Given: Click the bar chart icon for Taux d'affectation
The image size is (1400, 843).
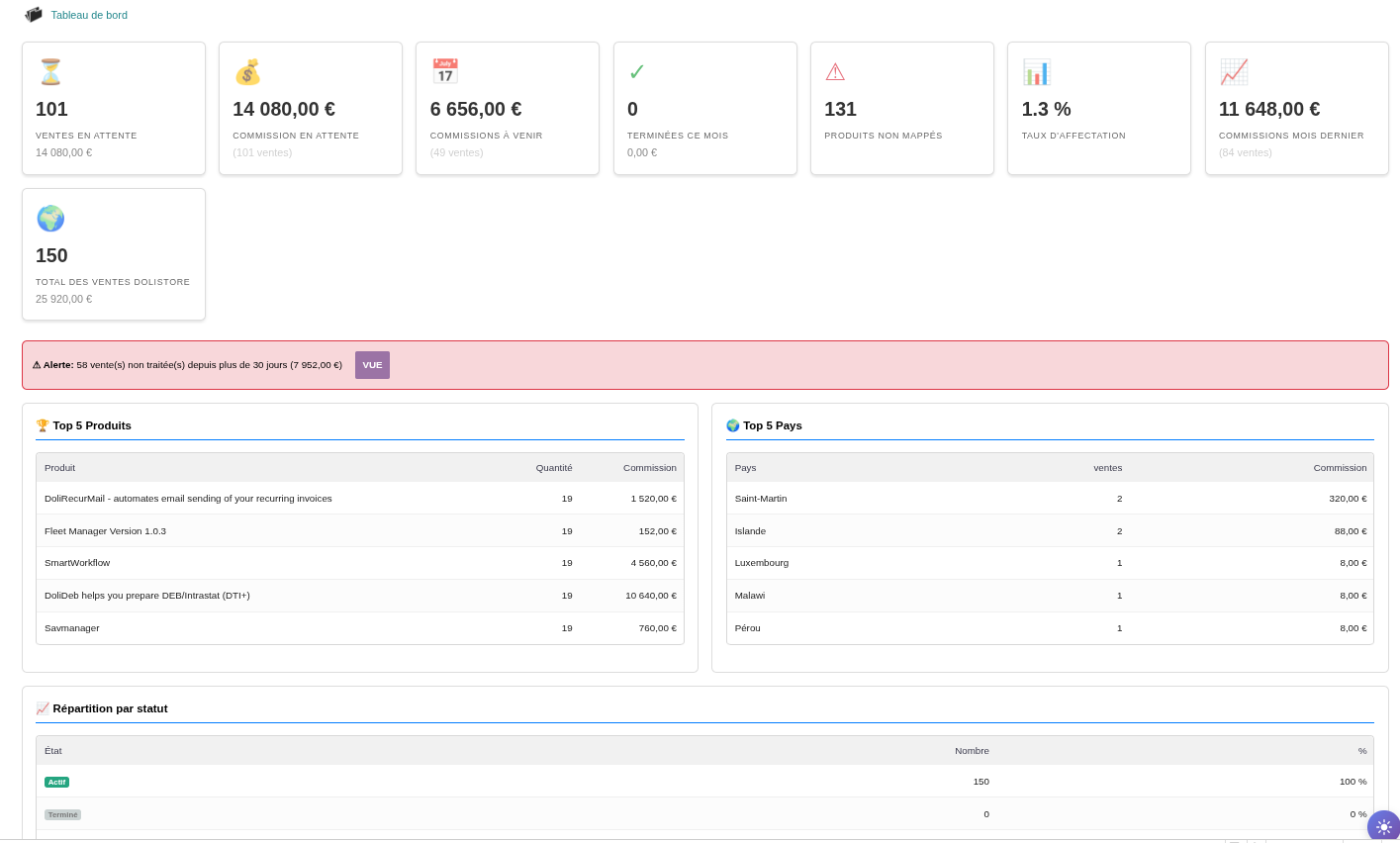Looking at the screenshot, I should click(1036, 72).
